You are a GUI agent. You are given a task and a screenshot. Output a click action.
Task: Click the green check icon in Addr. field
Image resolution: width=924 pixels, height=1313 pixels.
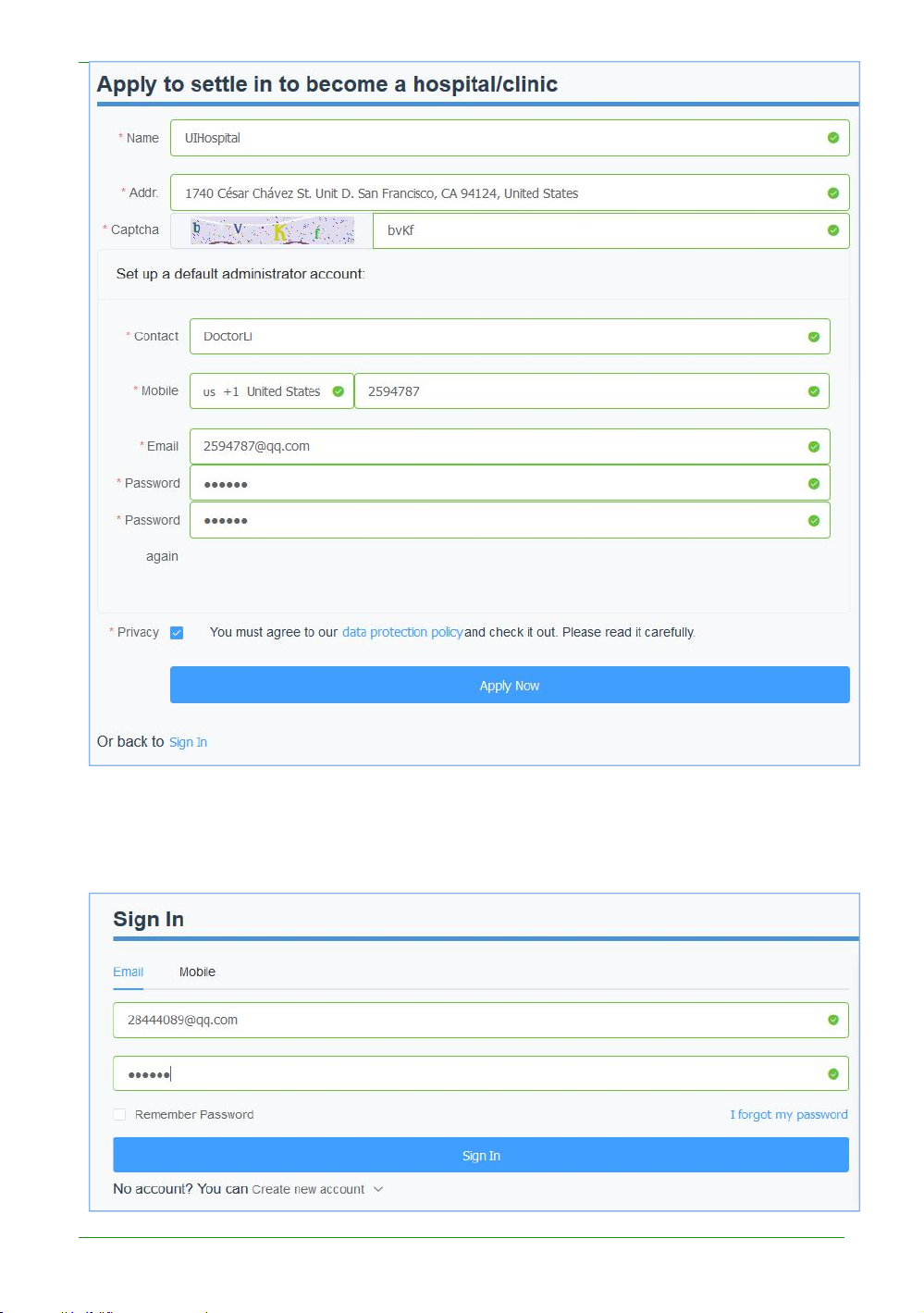(x=833, y=193)
